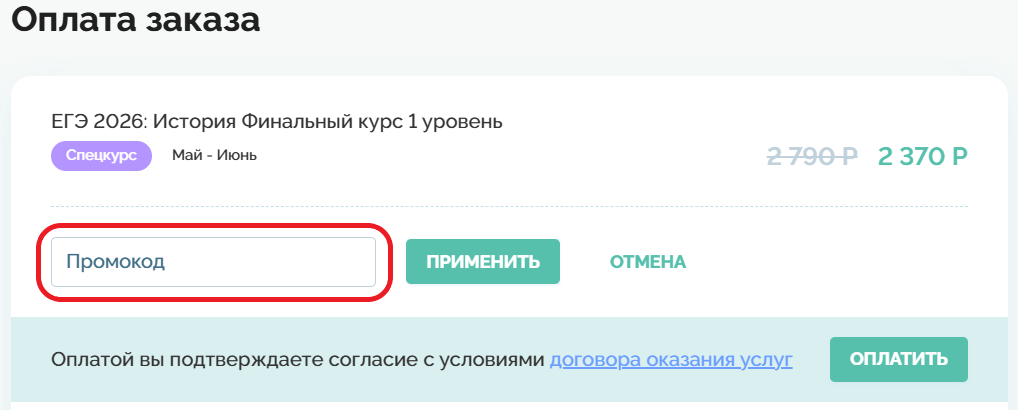Click the words Финальный курс in title
The height and width of the screenshot is (410, 1018).
click(x=322, y=123)
